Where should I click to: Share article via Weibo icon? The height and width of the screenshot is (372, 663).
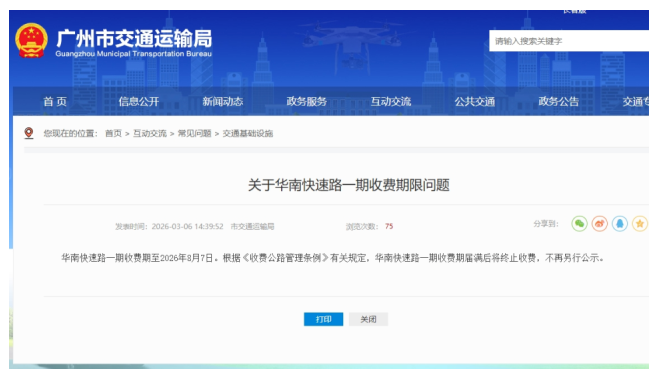600,224
